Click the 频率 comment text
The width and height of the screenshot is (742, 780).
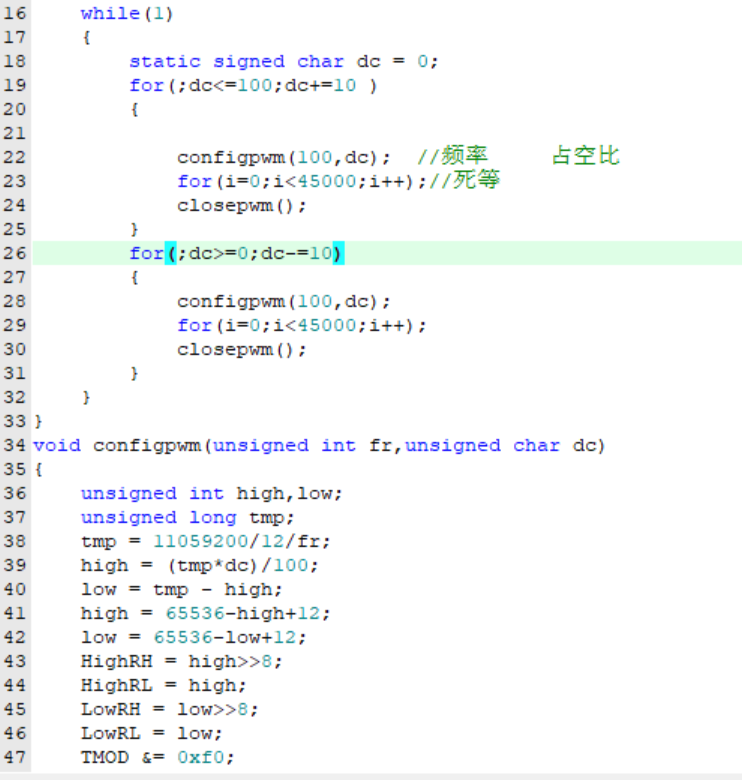(x=464, y=156)
